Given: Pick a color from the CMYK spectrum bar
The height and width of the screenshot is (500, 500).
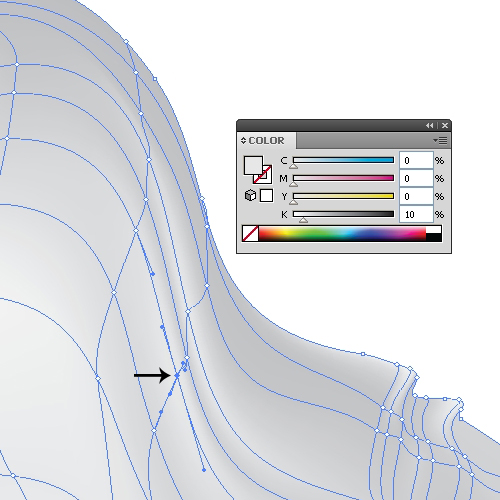Looking at the screenshot, I should 342,233.
